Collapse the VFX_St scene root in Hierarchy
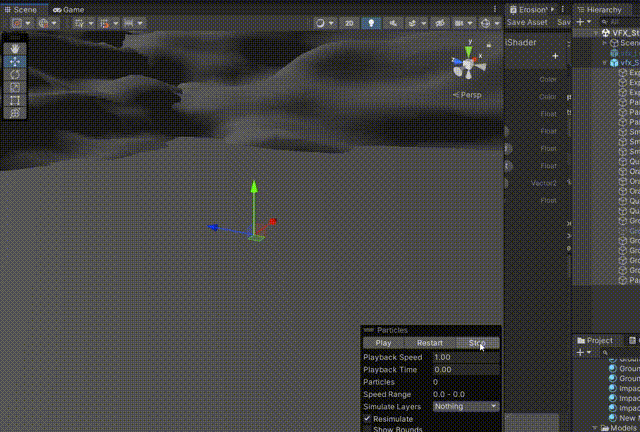Image resolution: width=640 pixels, height=432 pixels. [596, 33]
